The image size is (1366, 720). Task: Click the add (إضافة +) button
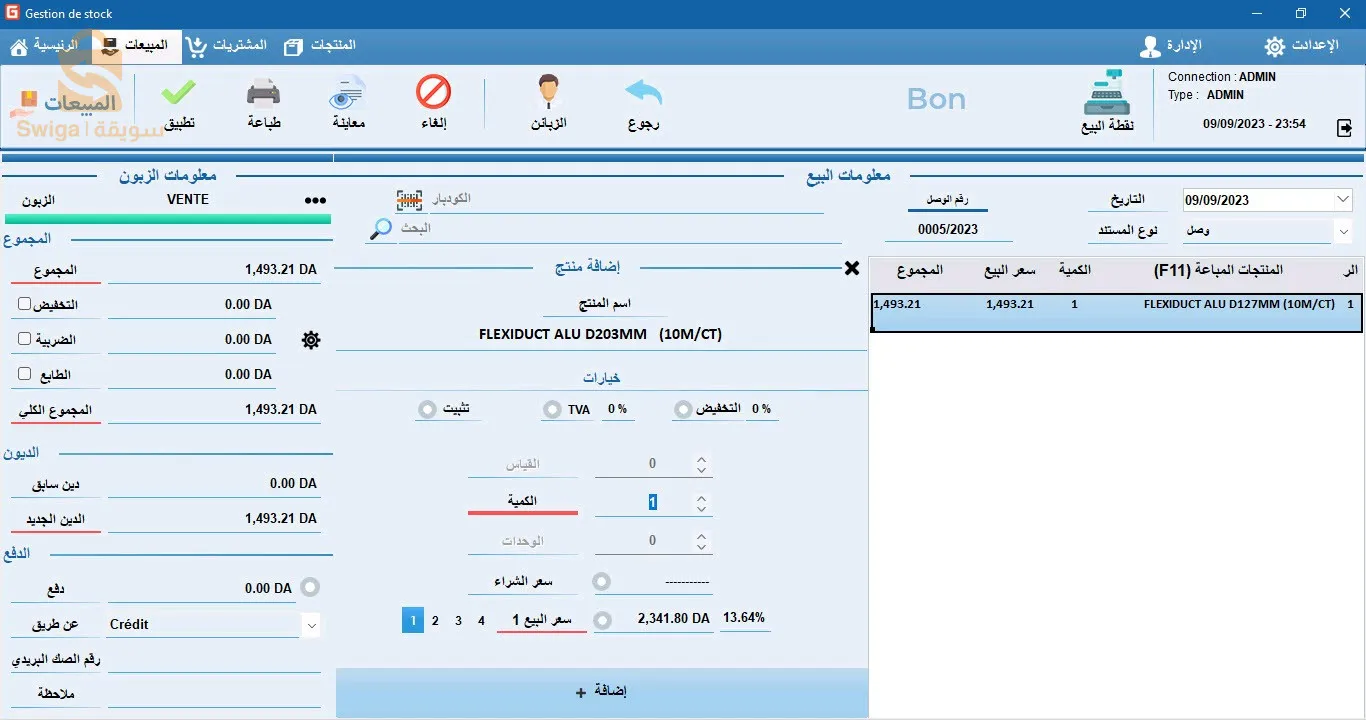pos(602,692)
